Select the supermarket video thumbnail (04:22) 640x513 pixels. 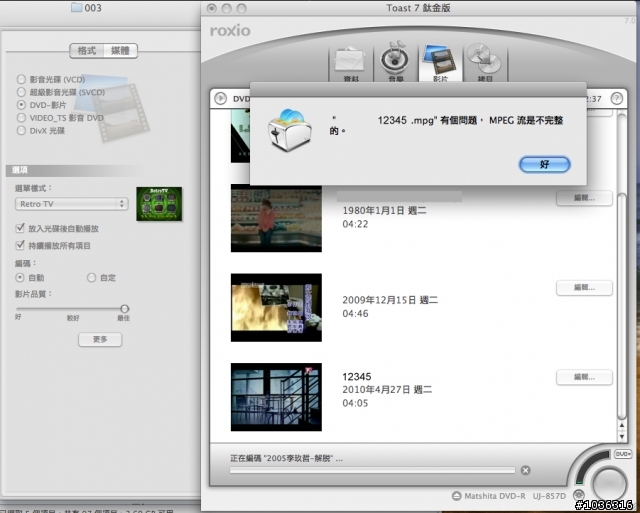276,218
